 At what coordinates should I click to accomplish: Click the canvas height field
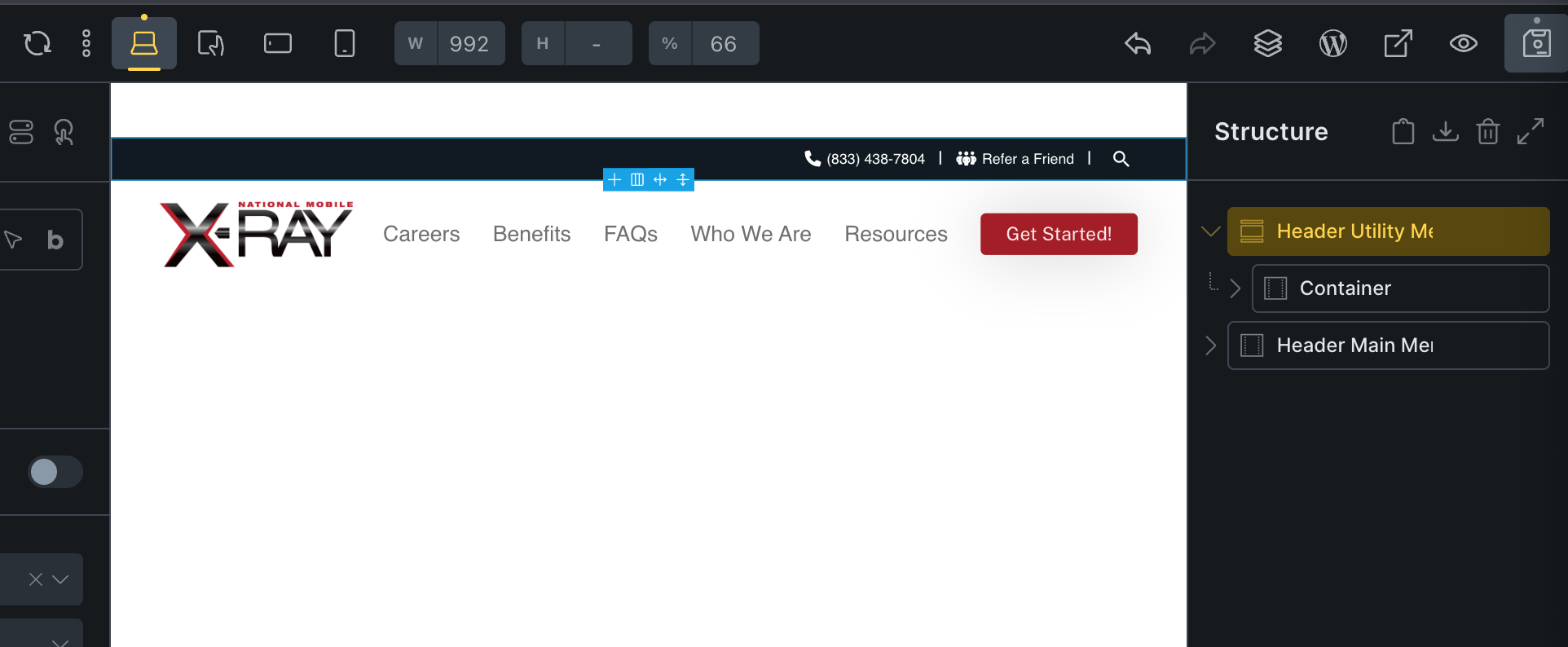[x=577, y=43]
